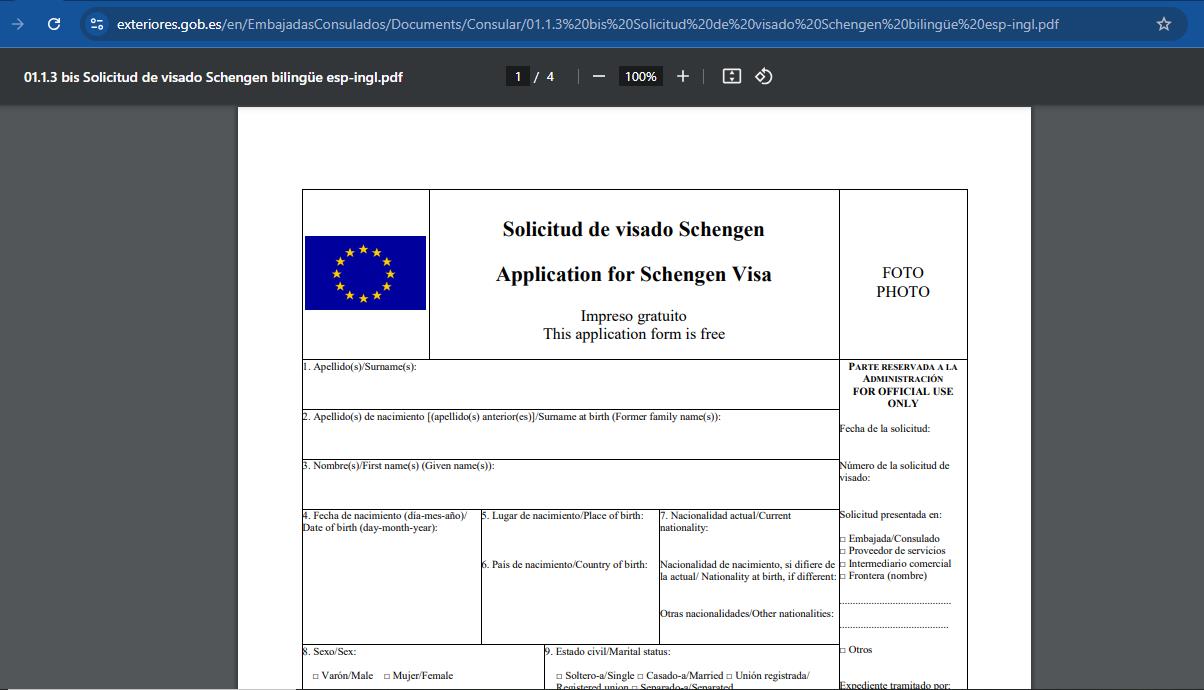1204x690 pixels.
Task: Click Otras nacionalidades/Other nationalities
Action: click(746, 613)
